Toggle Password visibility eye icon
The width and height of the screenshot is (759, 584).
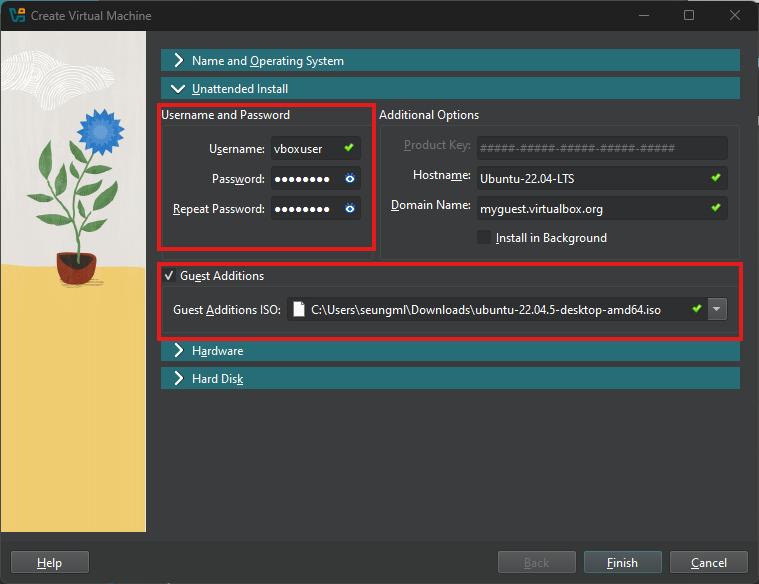coord(350,179)
